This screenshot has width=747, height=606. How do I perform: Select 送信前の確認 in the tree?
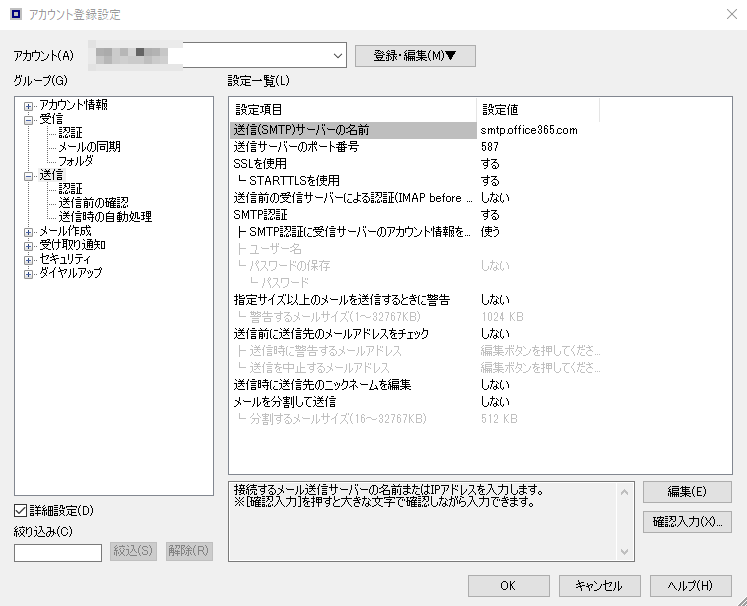93,203
